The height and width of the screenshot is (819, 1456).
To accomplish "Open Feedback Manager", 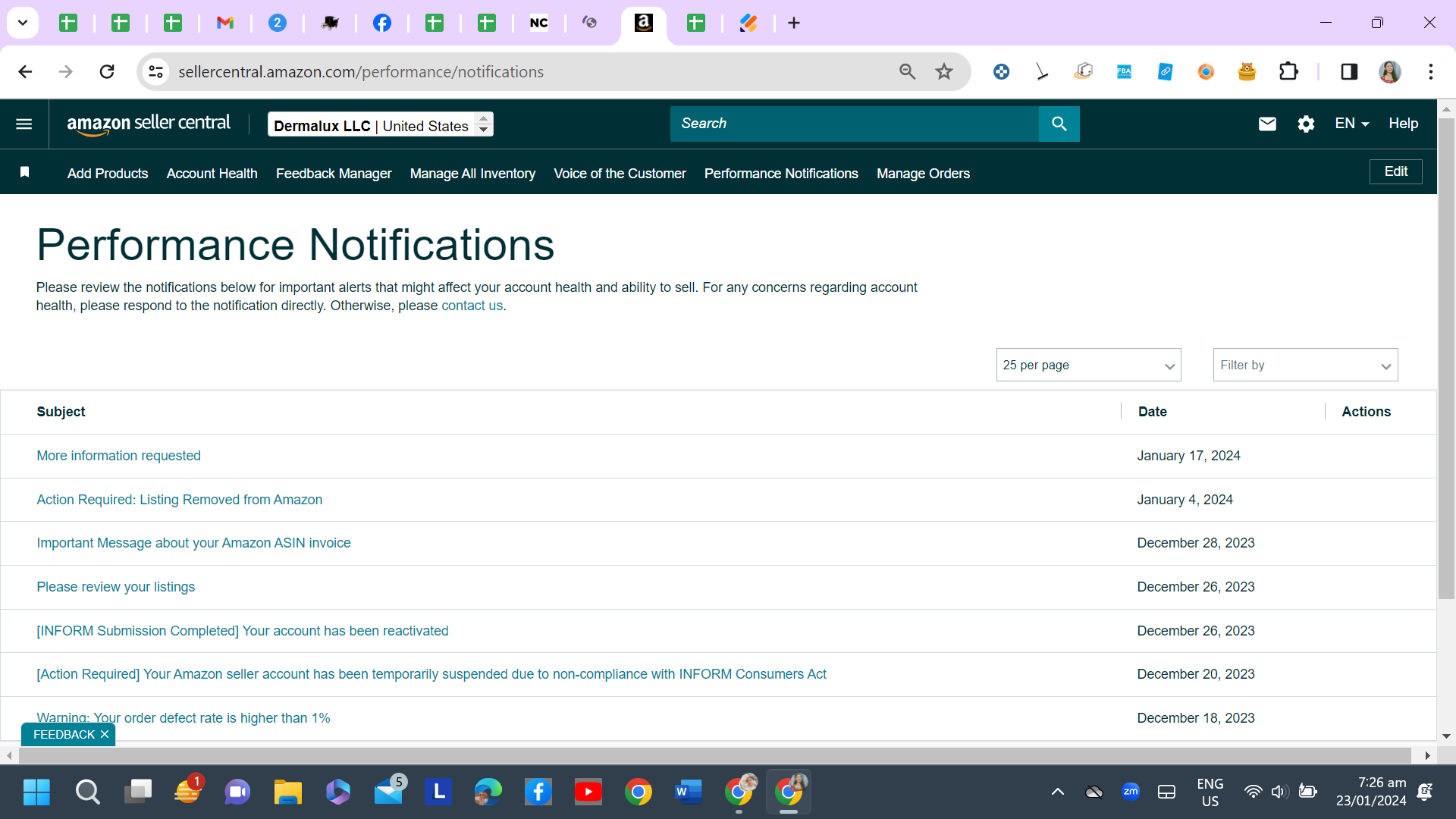I will click(x=334, y=174).
